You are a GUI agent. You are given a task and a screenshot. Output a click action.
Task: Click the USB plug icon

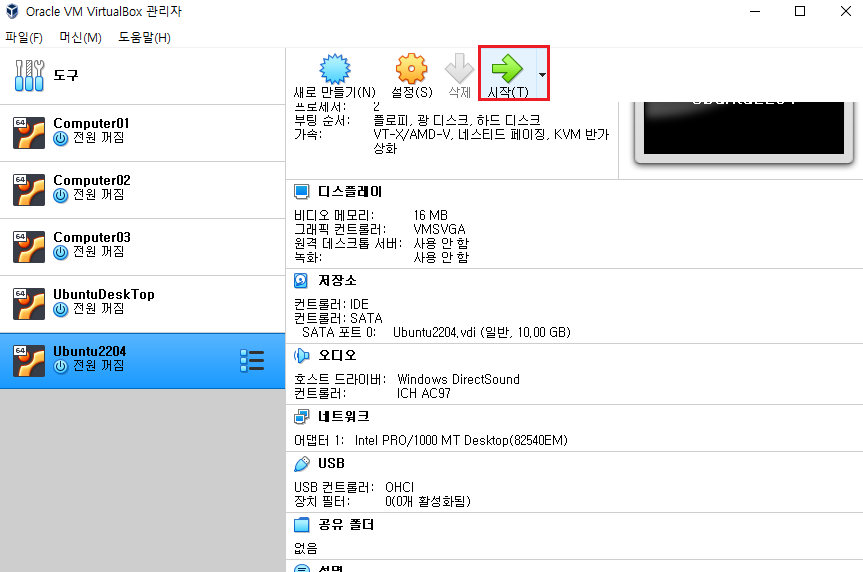(301, 464)
